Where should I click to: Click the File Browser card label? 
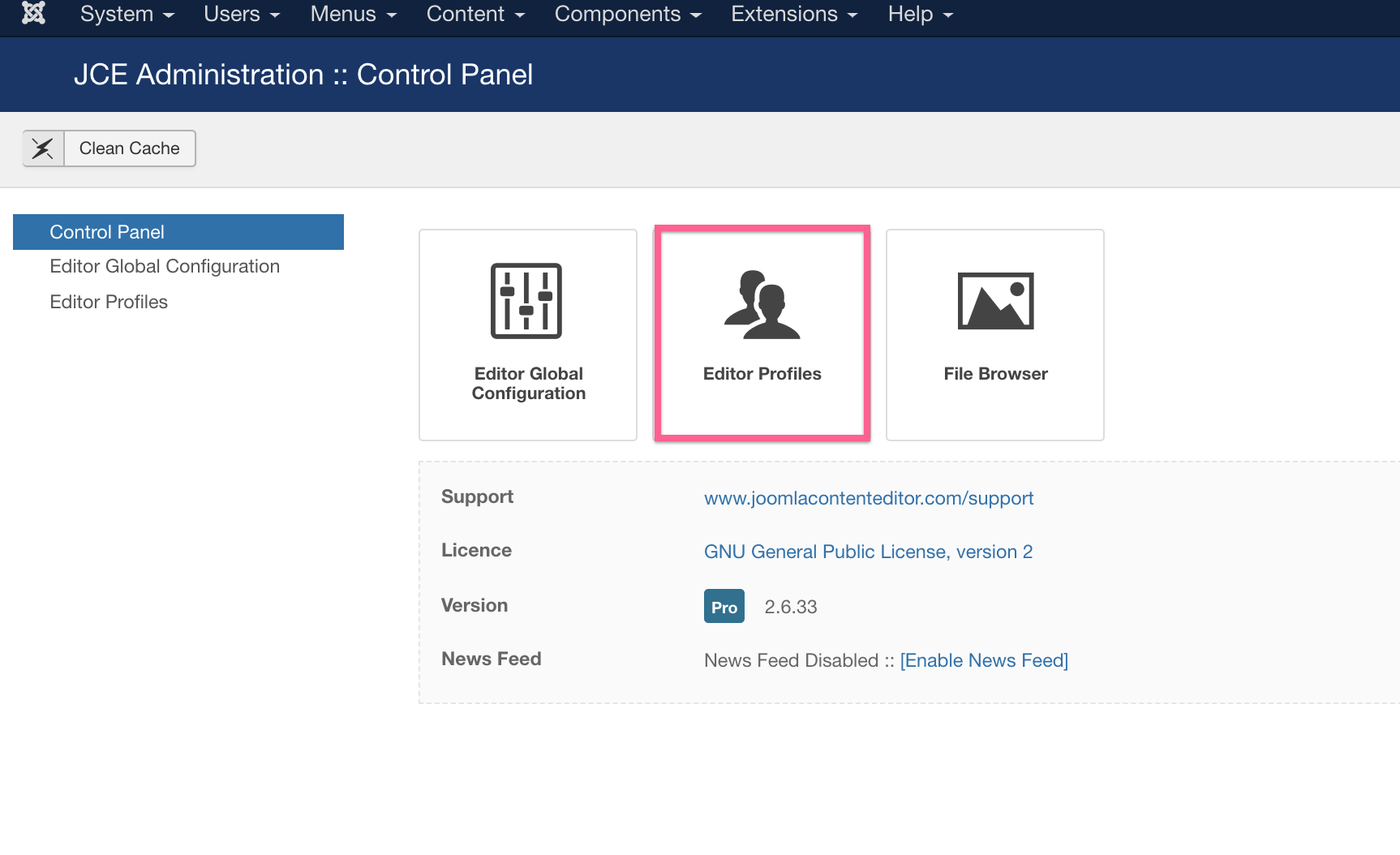pyautogui.click(x=996, y=374)
